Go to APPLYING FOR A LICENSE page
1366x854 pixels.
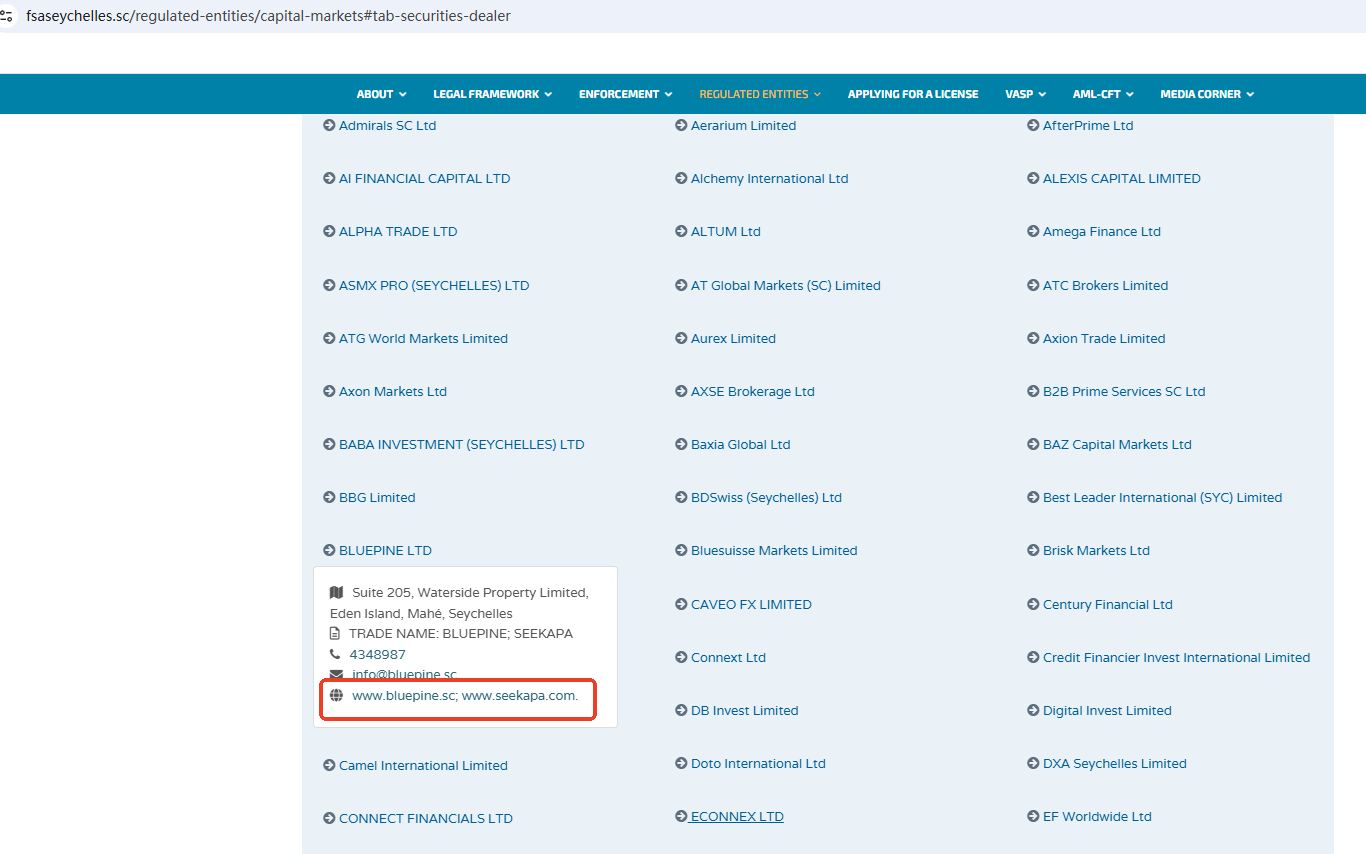913,94
